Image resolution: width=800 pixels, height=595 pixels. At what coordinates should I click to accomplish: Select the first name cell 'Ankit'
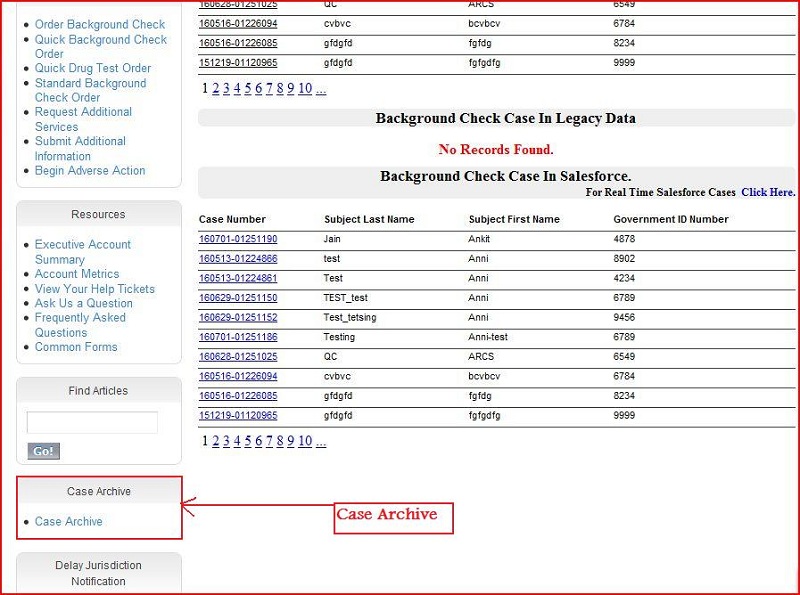(479, 239)
